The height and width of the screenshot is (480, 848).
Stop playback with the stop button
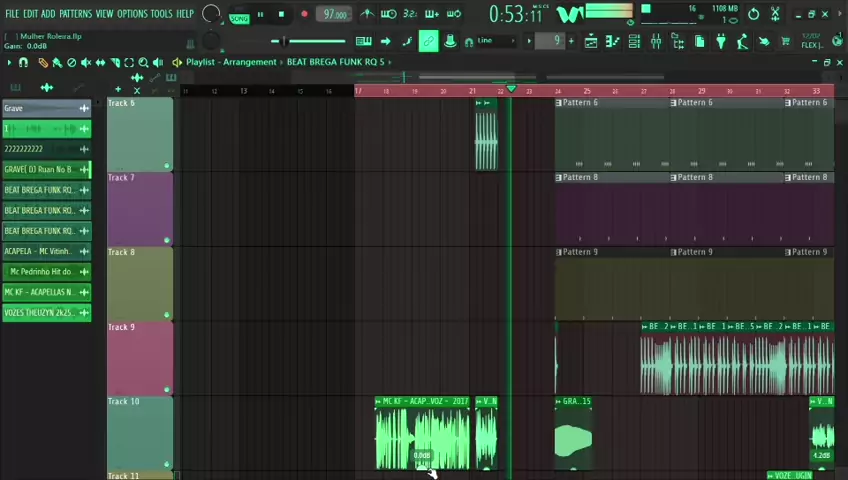[281, 15]
